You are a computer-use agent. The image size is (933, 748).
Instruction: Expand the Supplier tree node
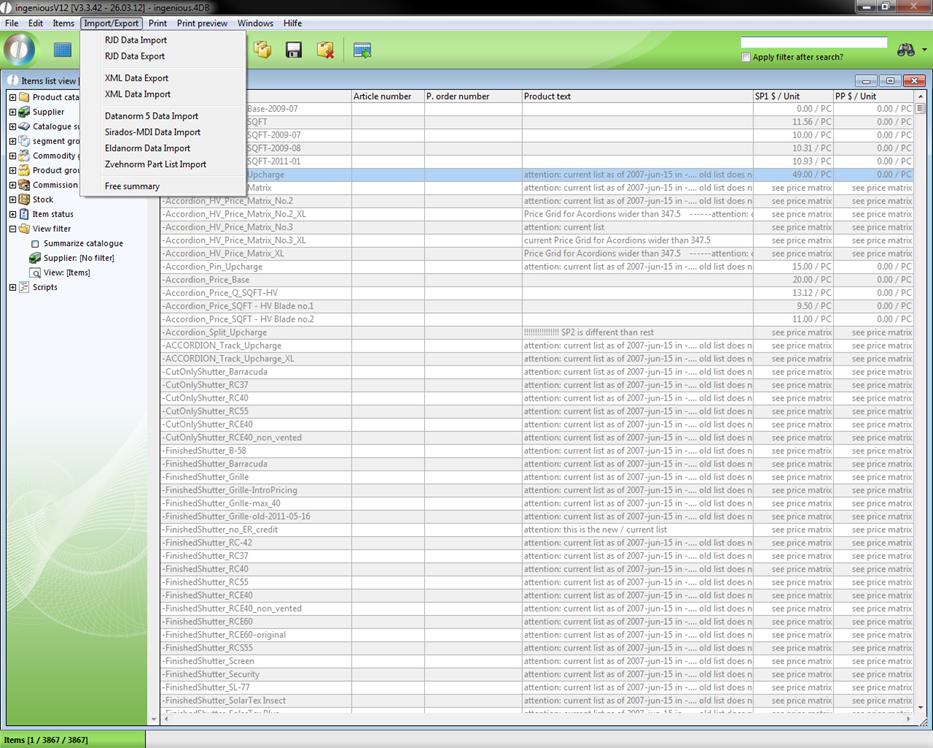pyautogui.click(x=13, y=112)
